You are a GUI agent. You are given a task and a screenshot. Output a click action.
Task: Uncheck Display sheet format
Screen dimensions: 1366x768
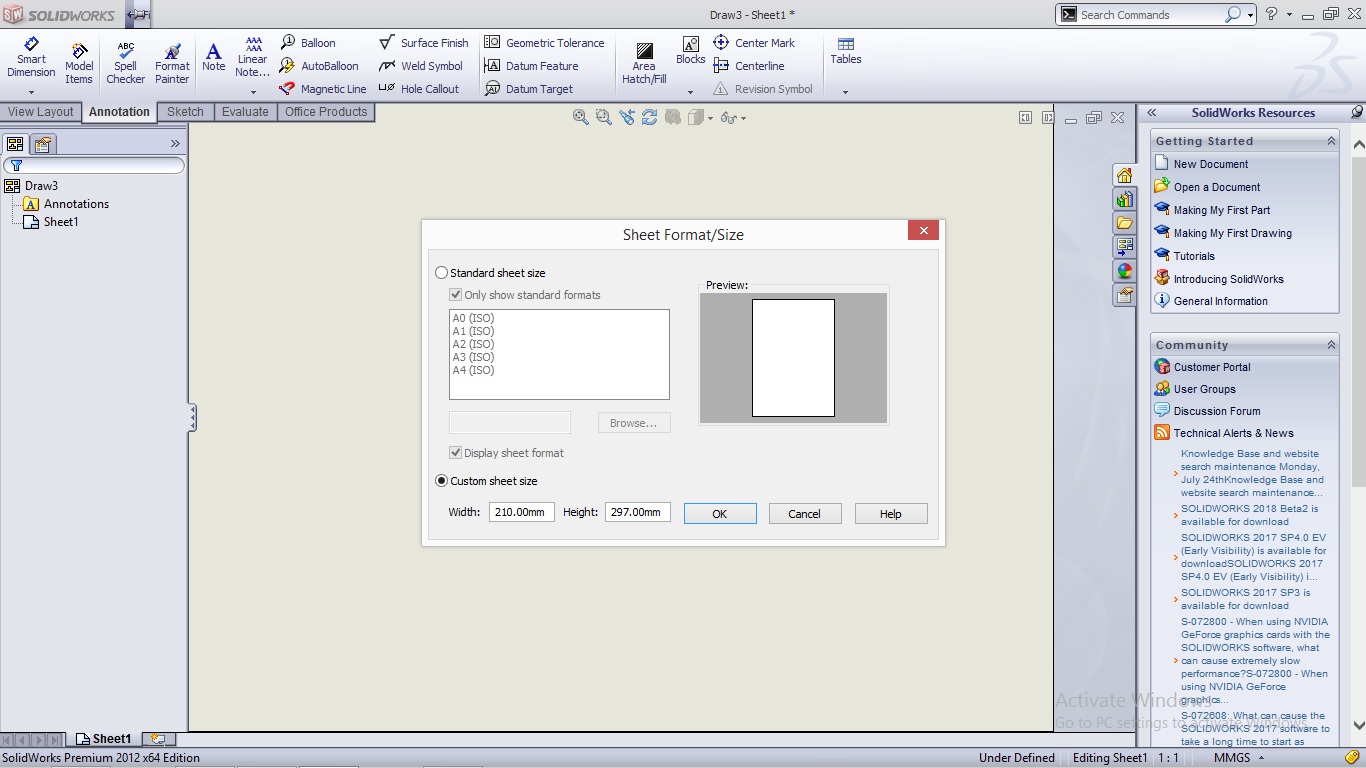456,453
